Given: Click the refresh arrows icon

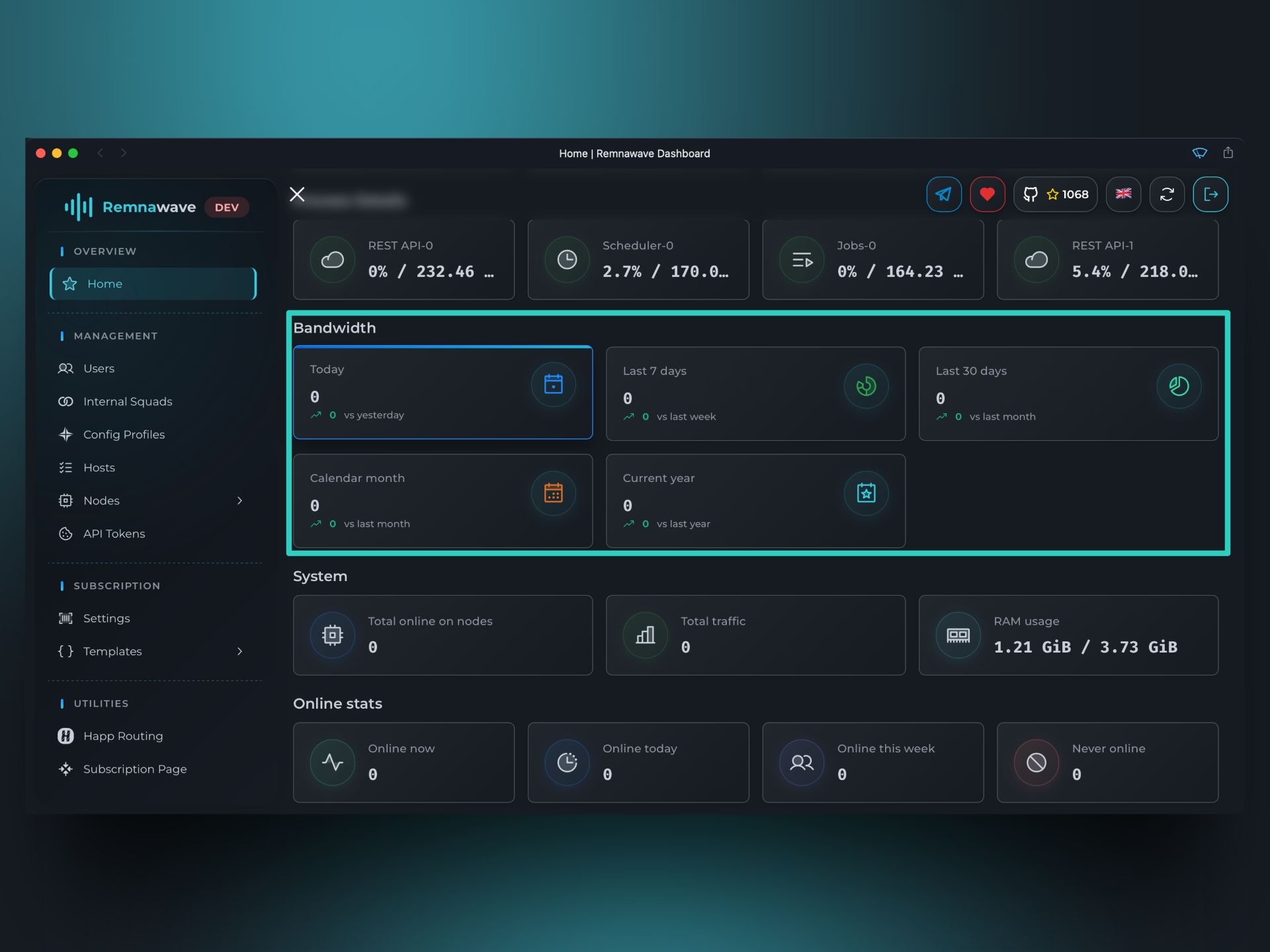Looking at the screenshot, I should click(x=1167, y=194).
